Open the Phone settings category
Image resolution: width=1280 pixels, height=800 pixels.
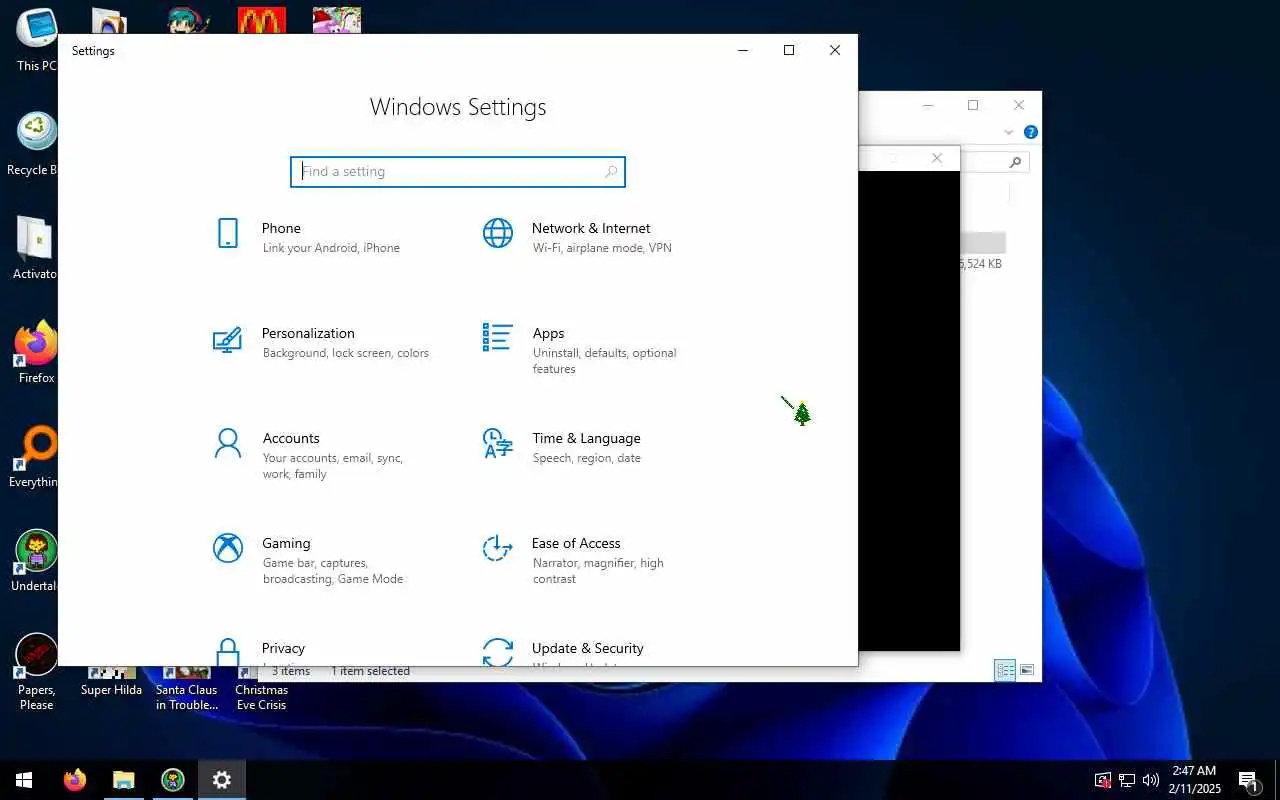[x=307, y=237]
